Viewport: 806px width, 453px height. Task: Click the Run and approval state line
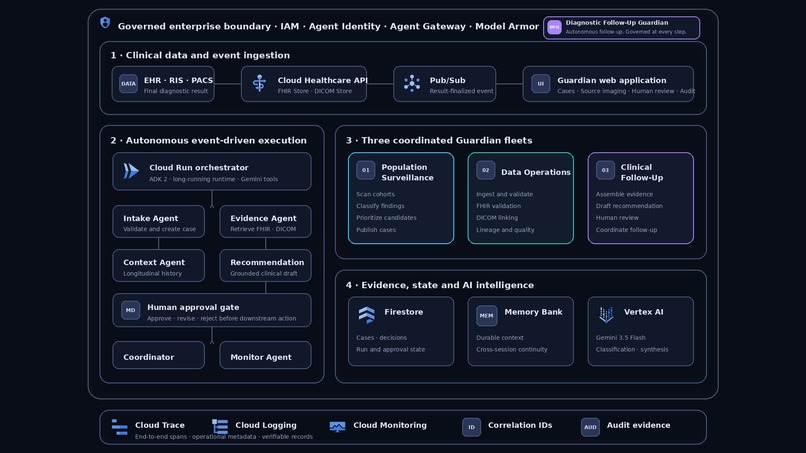(x=390, y=350)
